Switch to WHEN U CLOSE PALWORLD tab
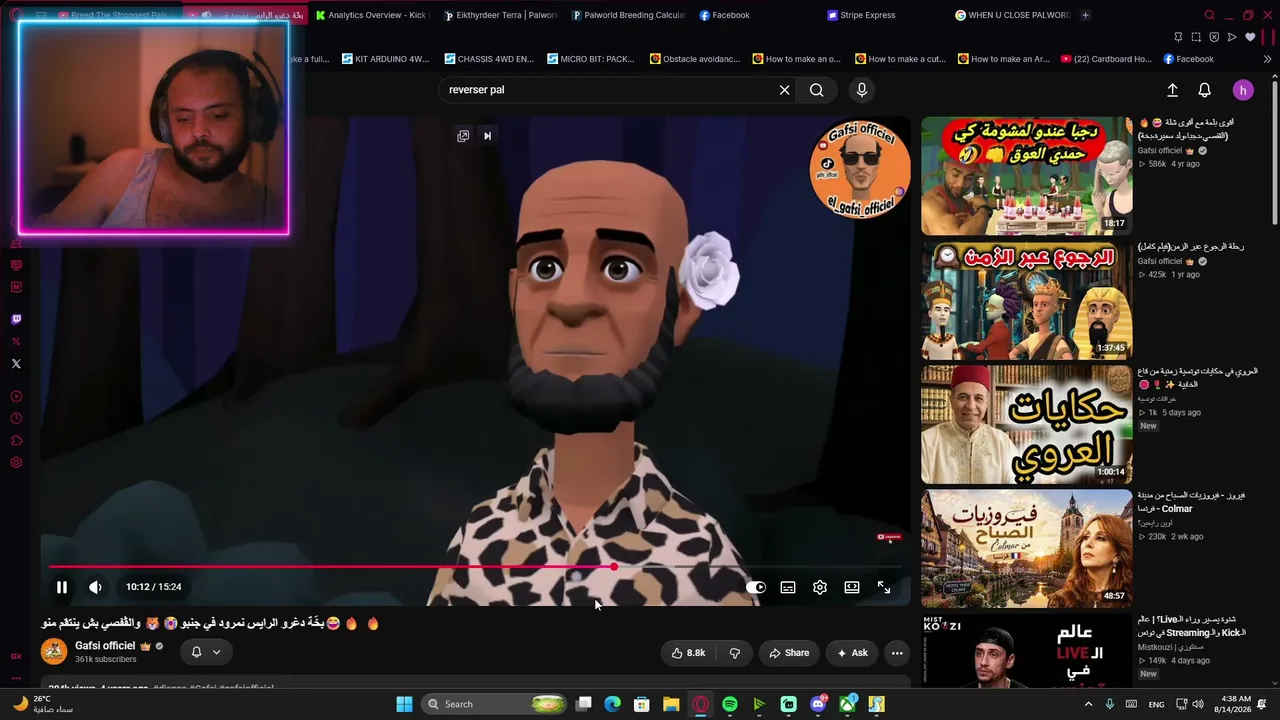This screenshot has width=1280, height=720. click(1012, 15)
